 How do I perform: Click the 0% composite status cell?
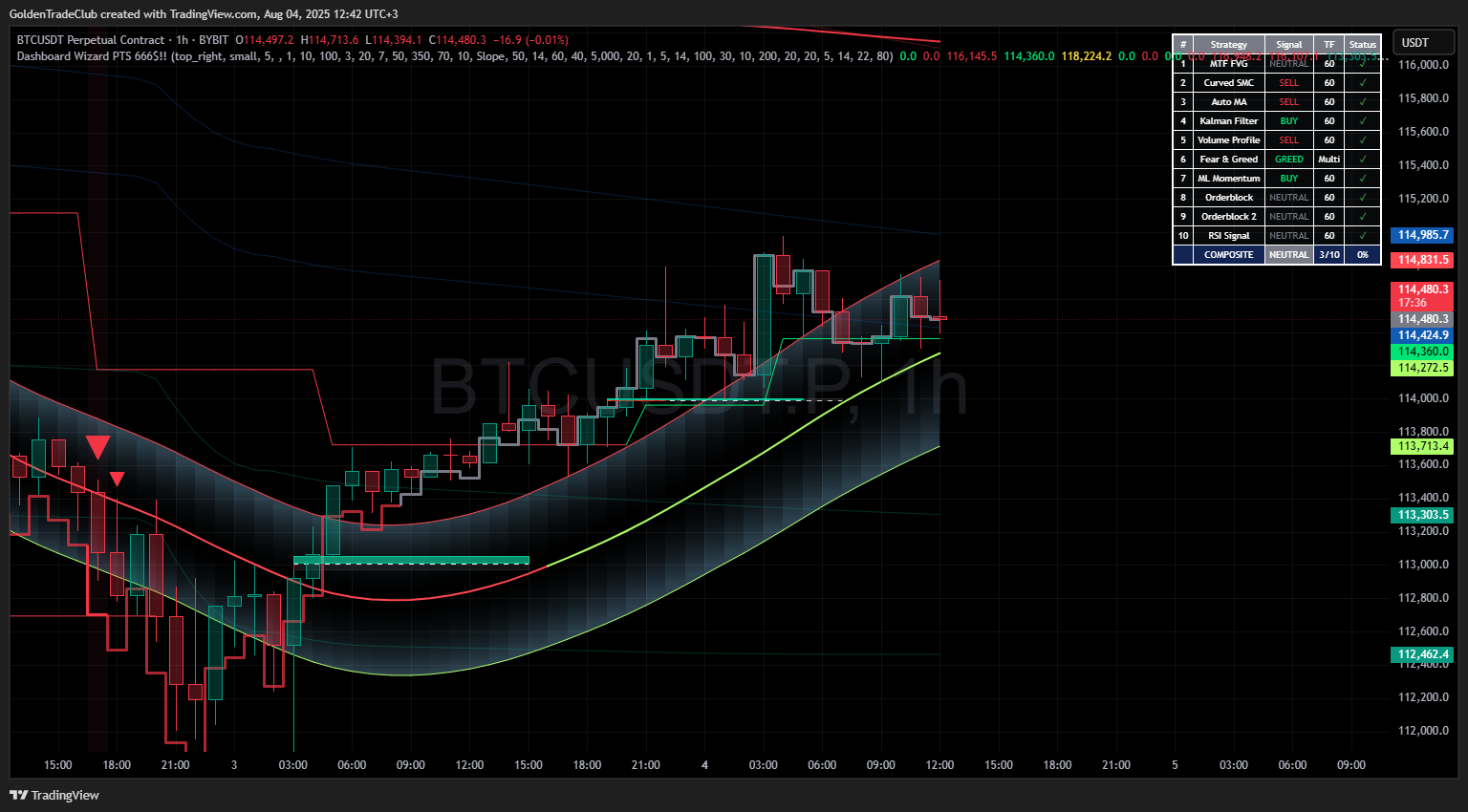click(1363, 255)
